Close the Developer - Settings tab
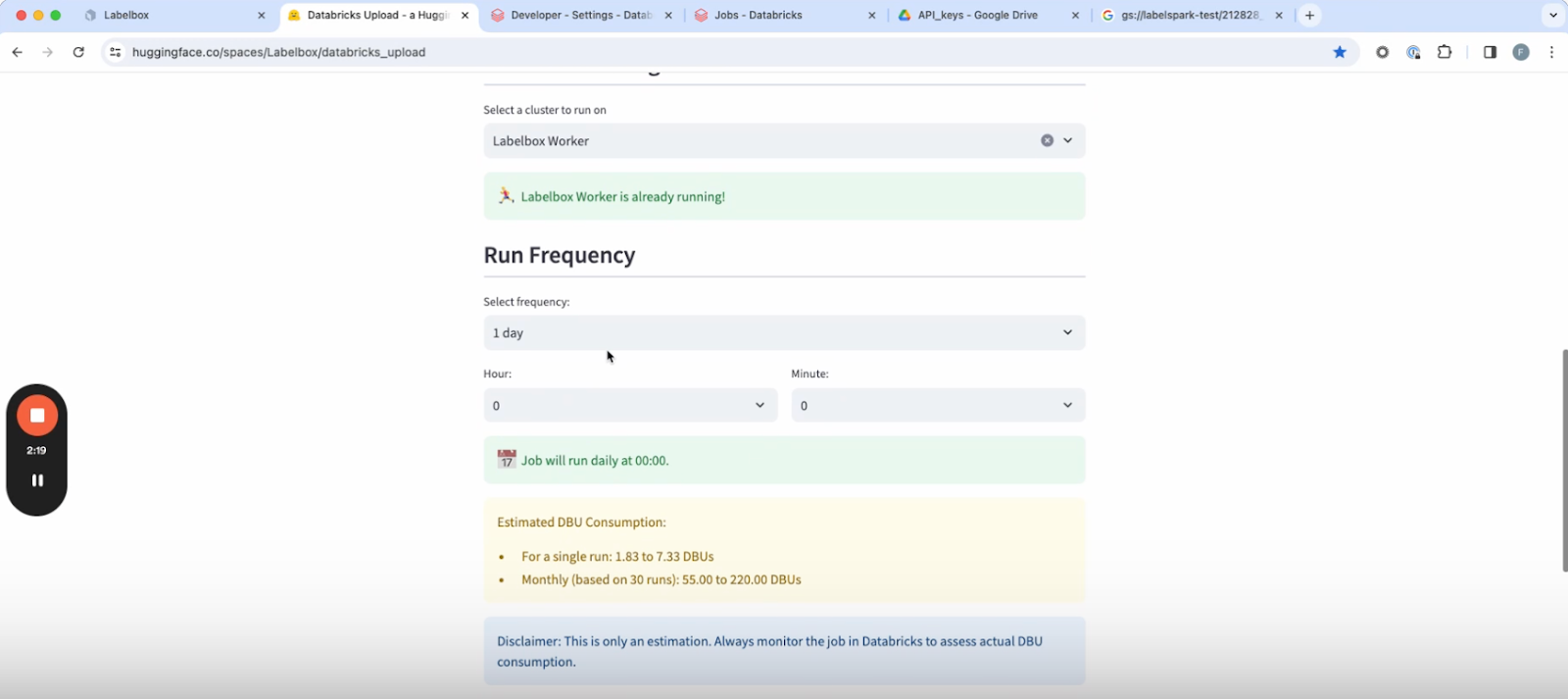The height and width of the screenshot is (699, 1568). pos(668,16)
